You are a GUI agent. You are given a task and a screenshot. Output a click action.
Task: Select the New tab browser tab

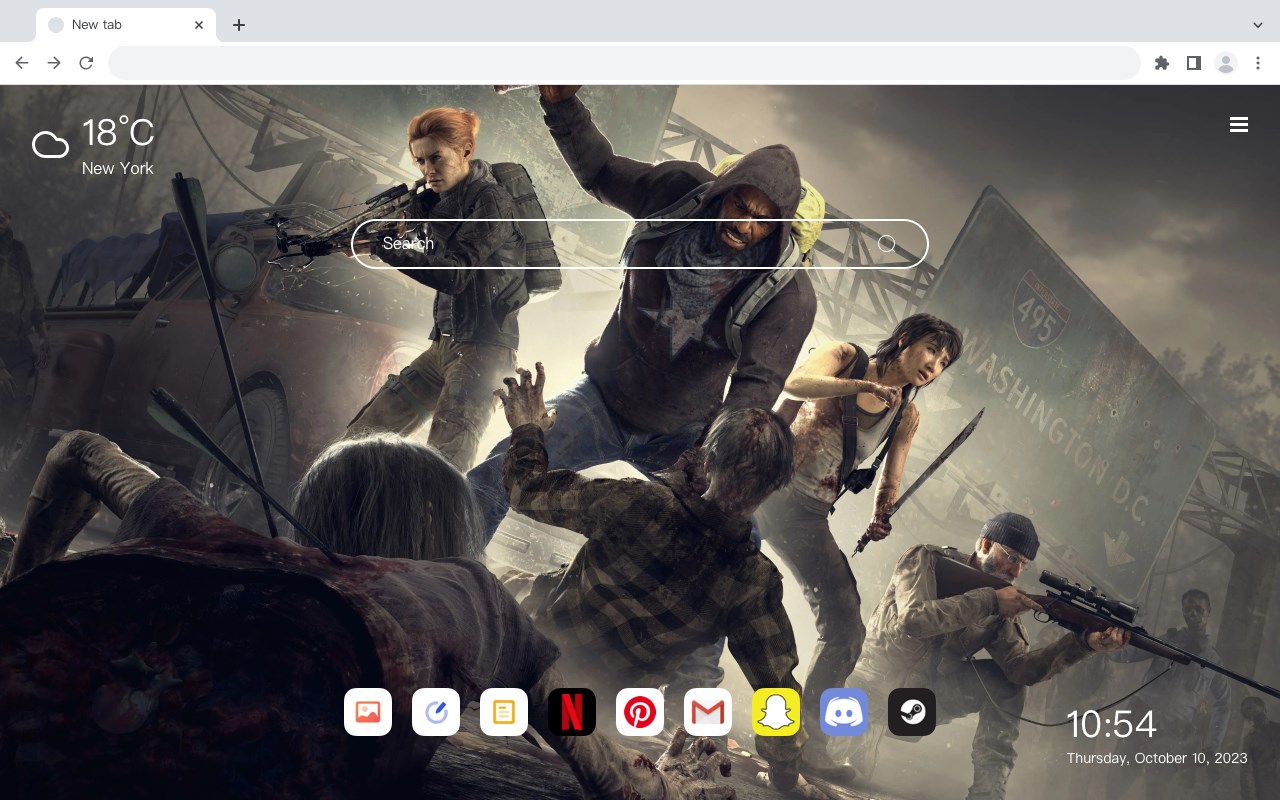point(125,25)
